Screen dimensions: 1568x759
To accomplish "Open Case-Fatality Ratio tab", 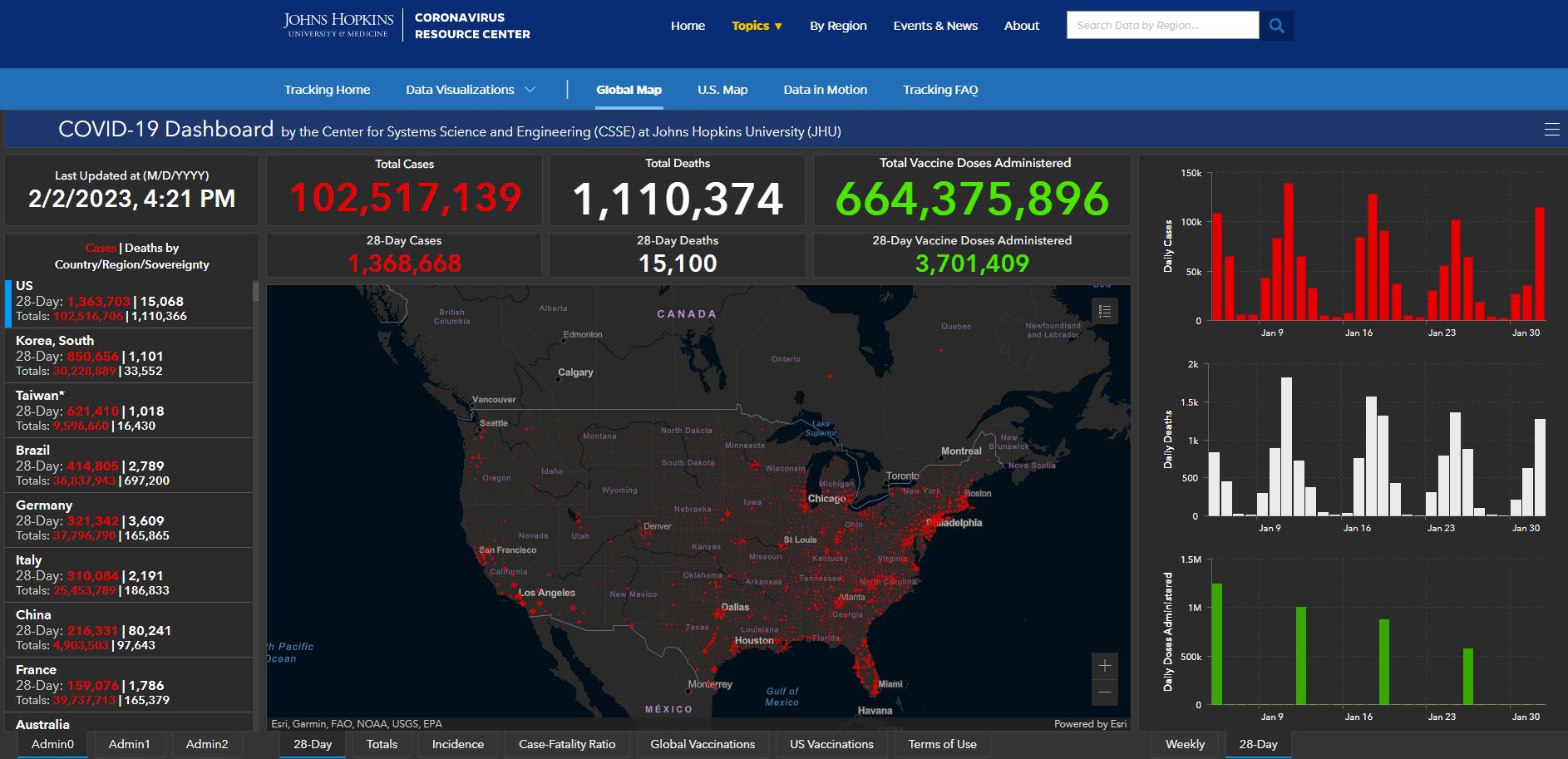I will coord(567,744).
